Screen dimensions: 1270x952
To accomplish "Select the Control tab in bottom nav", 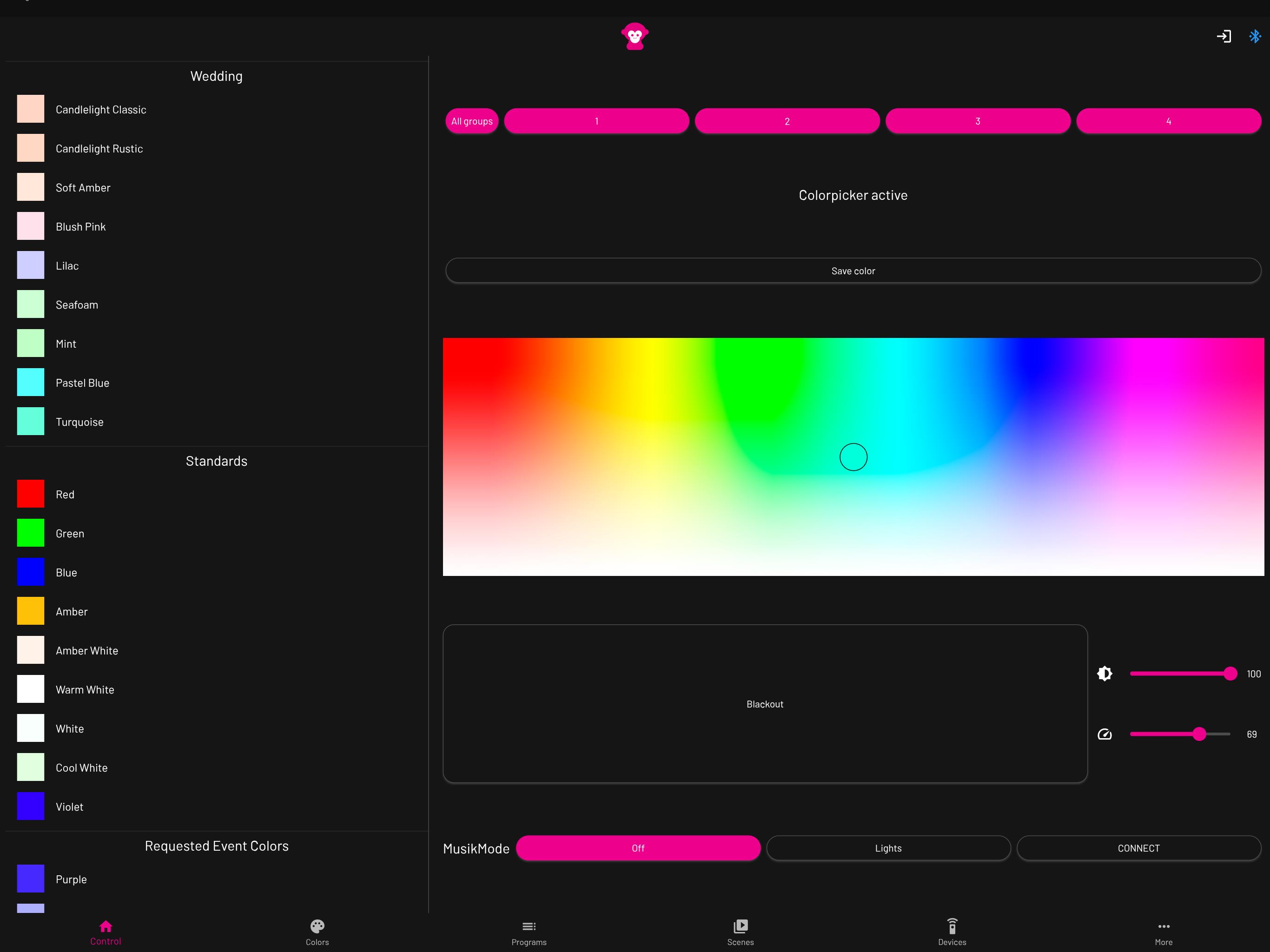I will 106,930.
